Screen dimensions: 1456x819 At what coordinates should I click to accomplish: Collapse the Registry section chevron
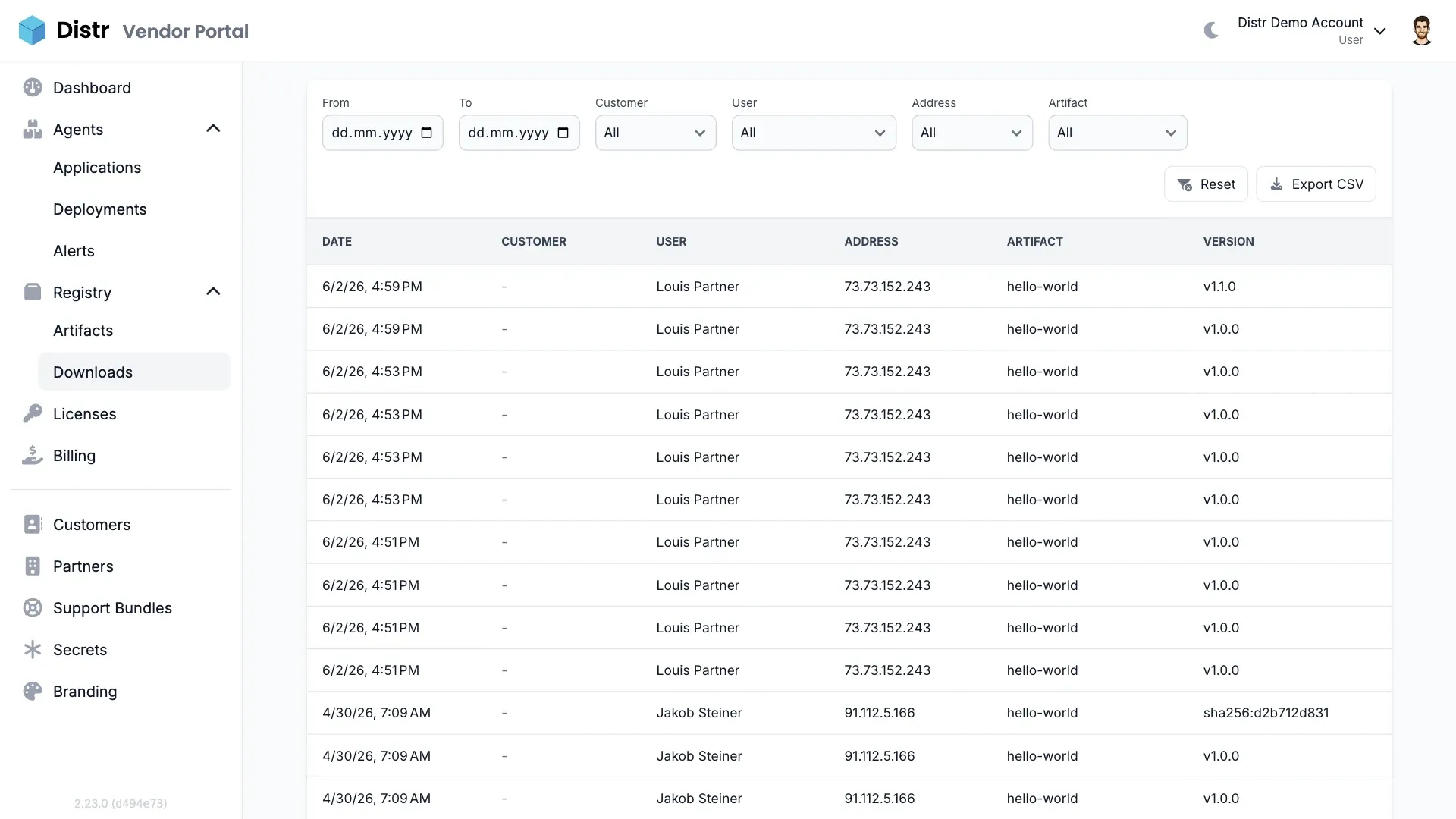(x=213, y=292)
